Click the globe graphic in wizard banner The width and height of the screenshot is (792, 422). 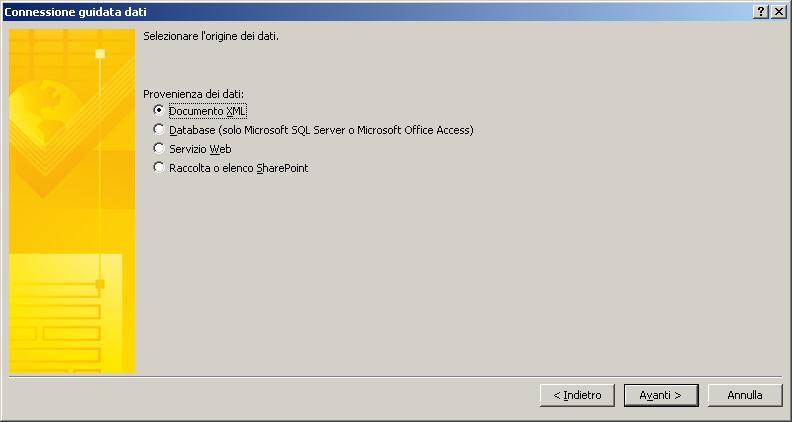[45, 114]
